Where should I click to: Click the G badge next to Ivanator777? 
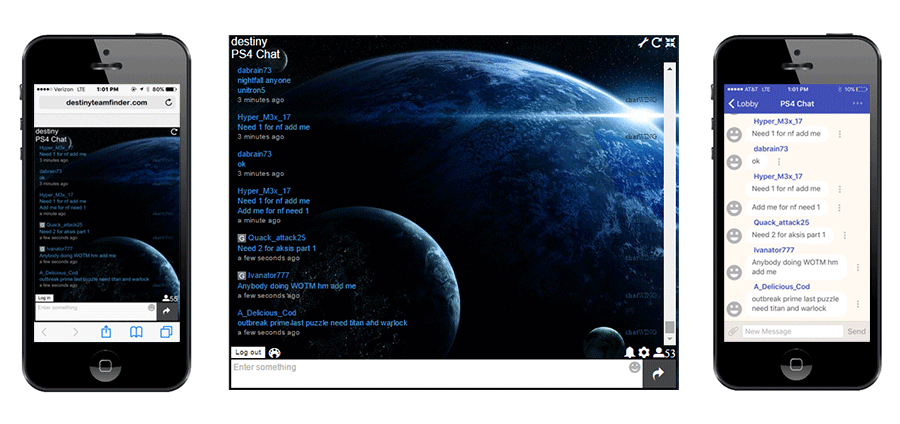pos(242,275)
